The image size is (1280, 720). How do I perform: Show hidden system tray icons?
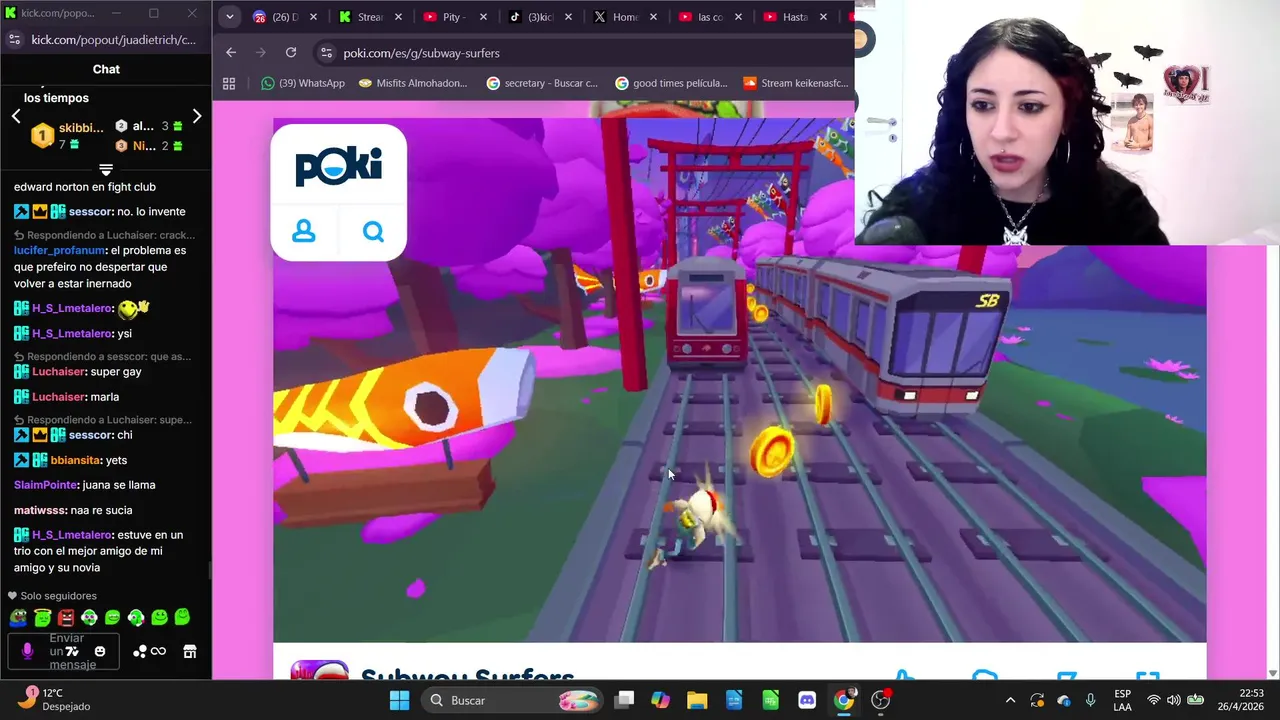1010,700
